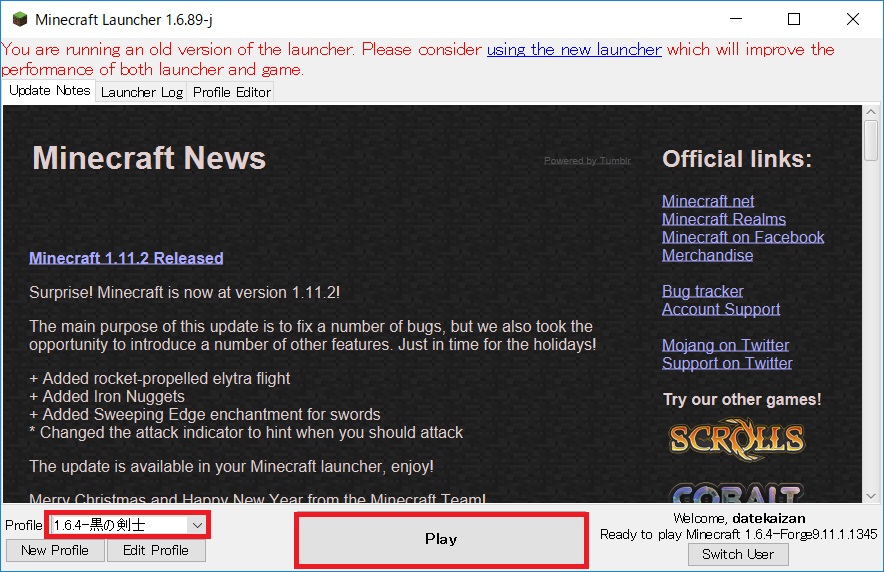This screenshot has height=572, width=884.
Task: Open the Minecraft.net link
Action: point(708,201)
